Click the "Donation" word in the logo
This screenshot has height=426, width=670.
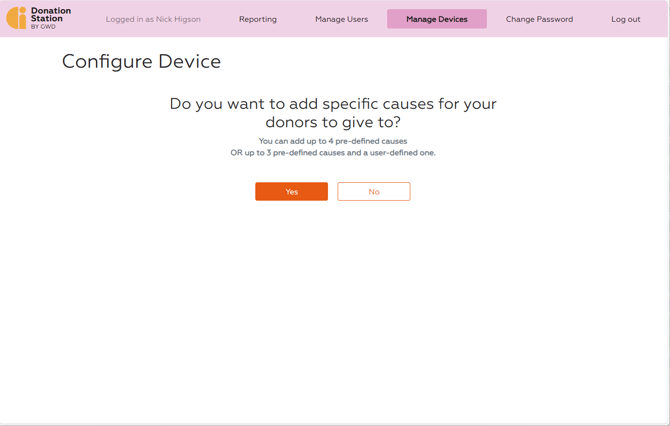click(51, 11)
